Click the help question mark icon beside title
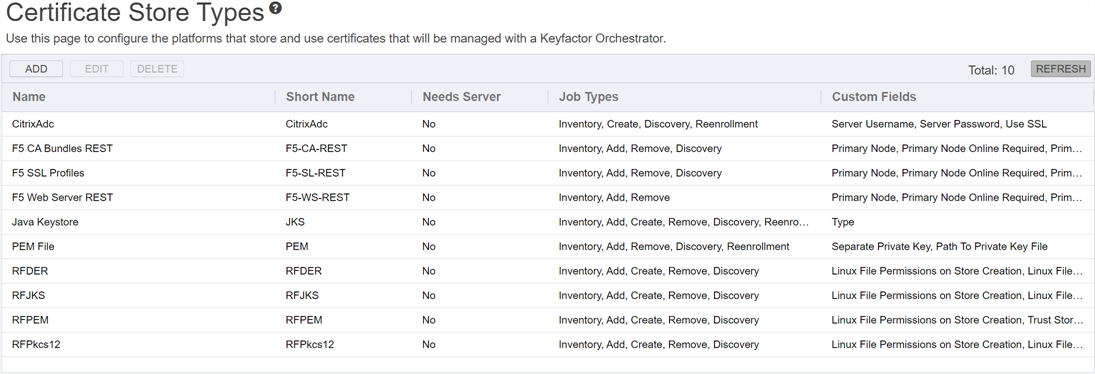Screen dimensions: 1095x374 276,8
